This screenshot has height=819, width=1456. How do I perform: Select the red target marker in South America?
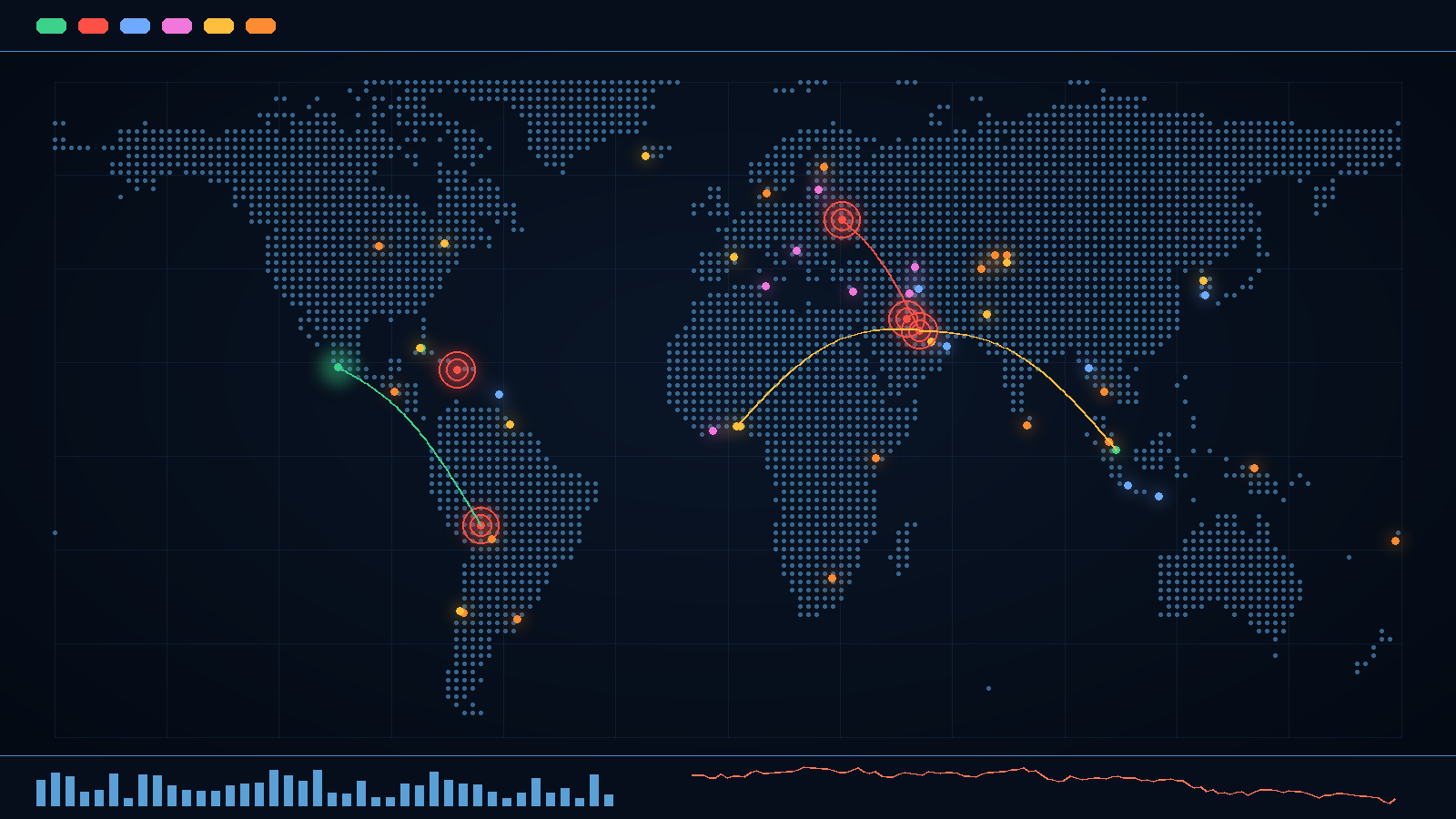(480, 525)
